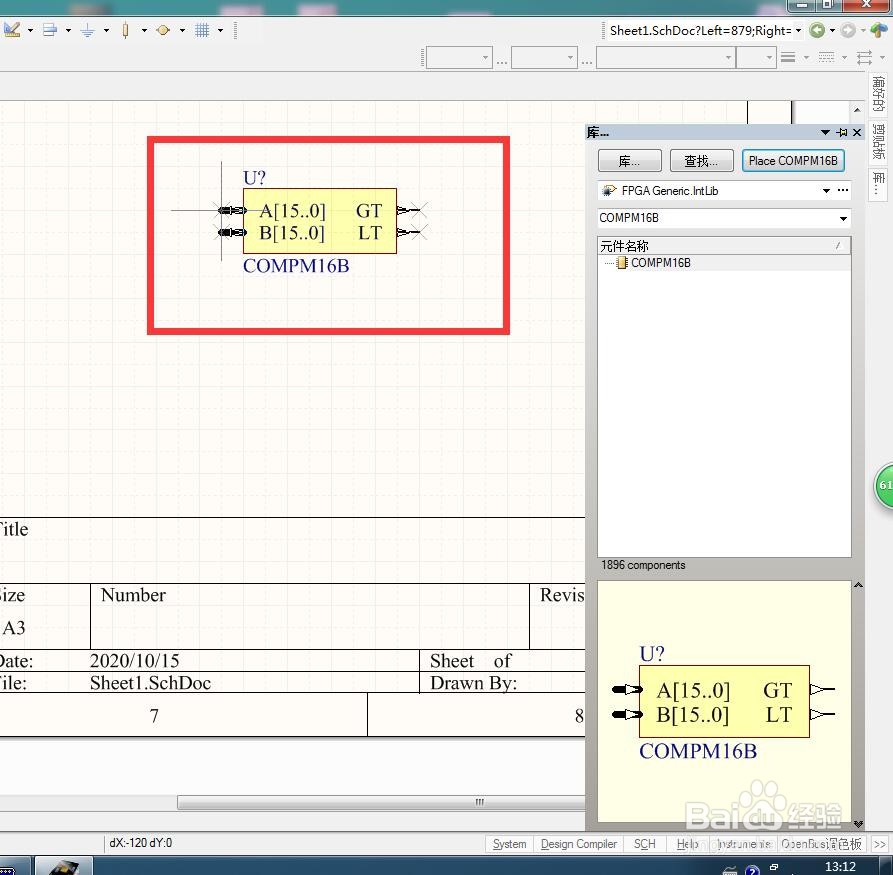Open the Help status bar menu
This screenshot has width=893, height=875.
pos(687,844)
